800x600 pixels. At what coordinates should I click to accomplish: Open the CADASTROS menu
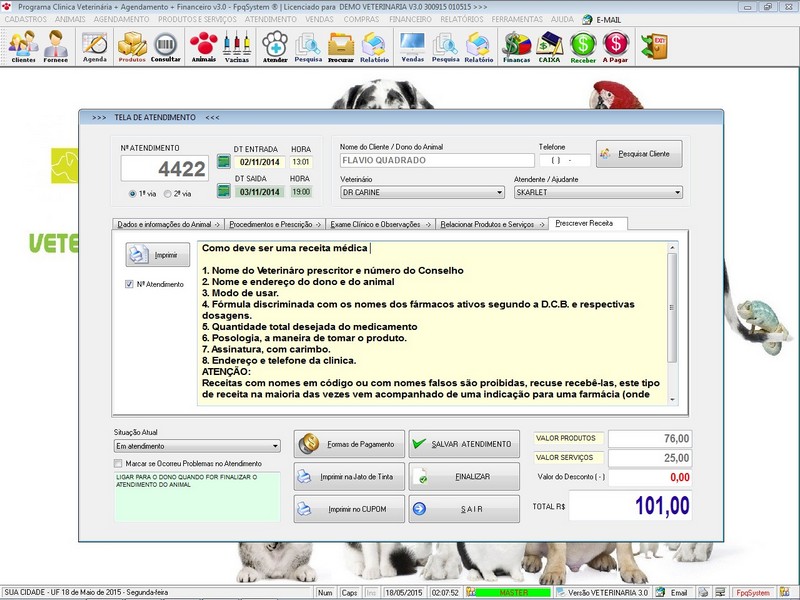click(26, 19)
